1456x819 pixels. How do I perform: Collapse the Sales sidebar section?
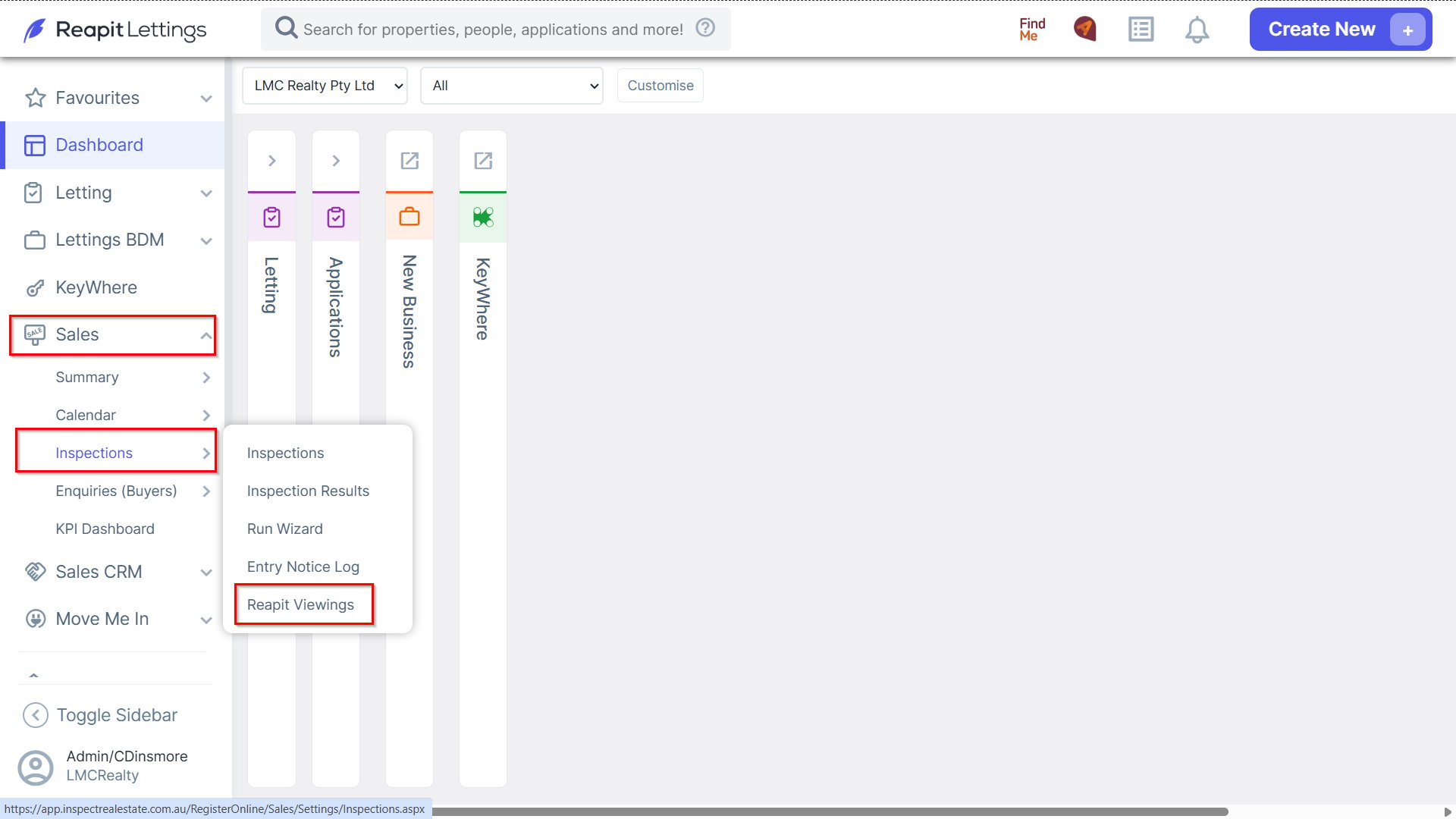point(113,335)
